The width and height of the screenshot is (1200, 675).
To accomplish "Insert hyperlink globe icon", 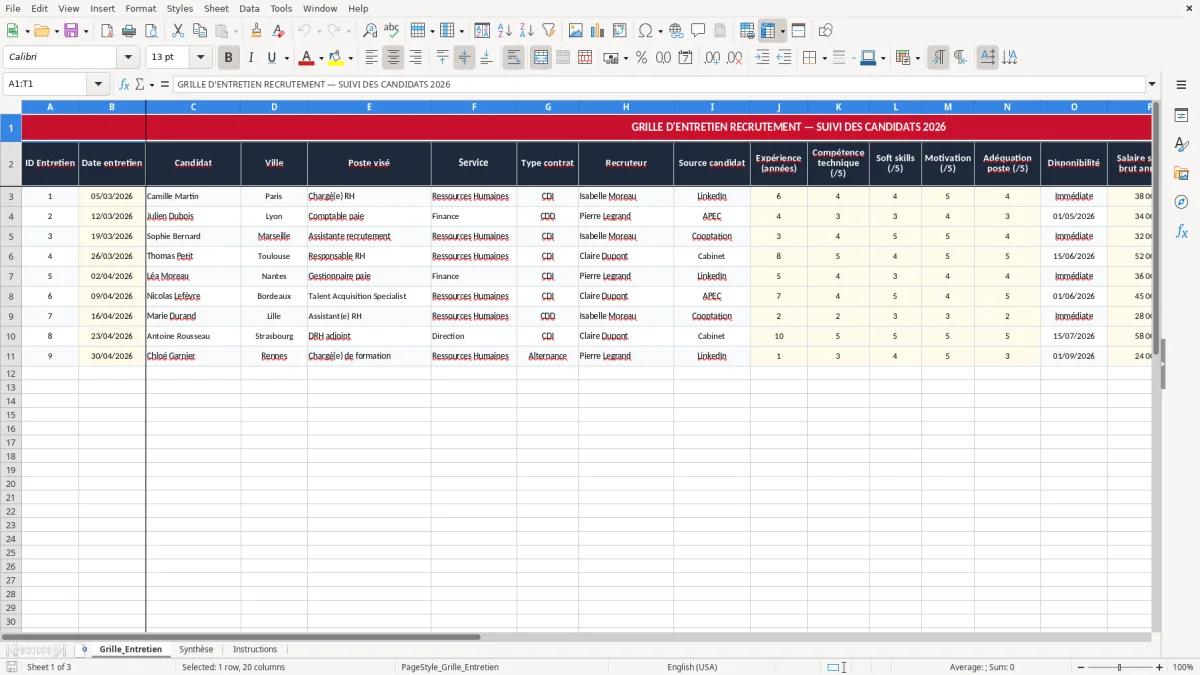I will [676, 31].
